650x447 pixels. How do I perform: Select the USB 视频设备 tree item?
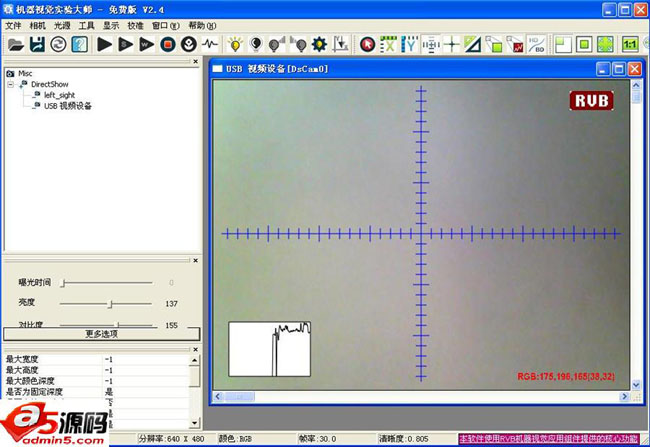tap(67, 105)
